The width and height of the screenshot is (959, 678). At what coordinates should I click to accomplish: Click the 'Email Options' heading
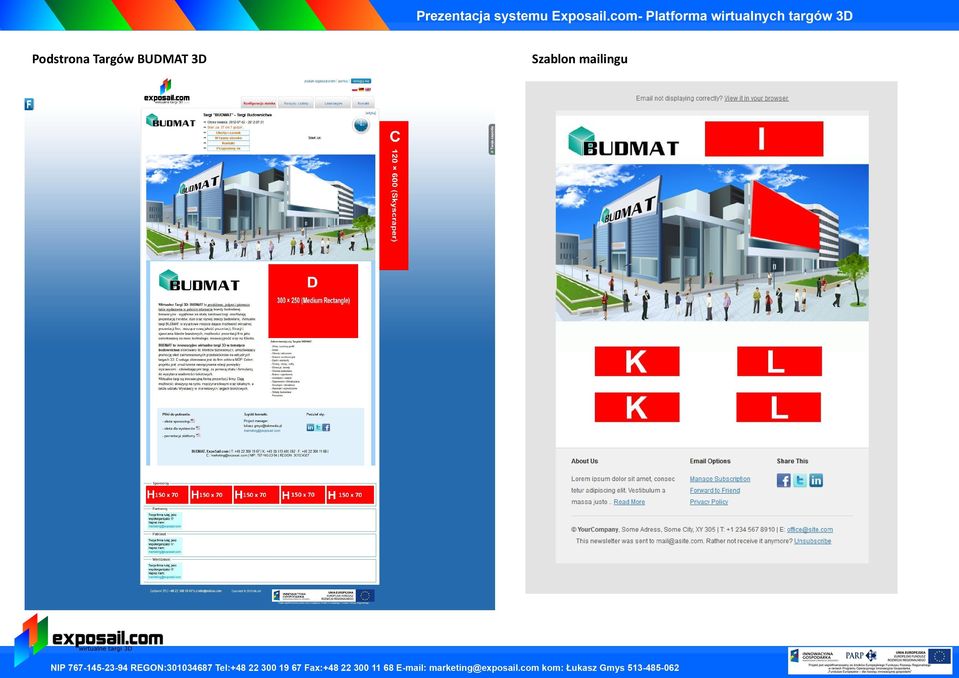(710, 461)
